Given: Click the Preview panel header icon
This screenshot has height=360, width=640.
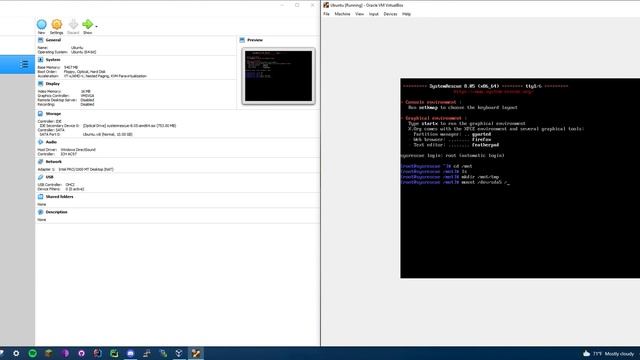Looking at the screenshot, I should click(242, 40).
